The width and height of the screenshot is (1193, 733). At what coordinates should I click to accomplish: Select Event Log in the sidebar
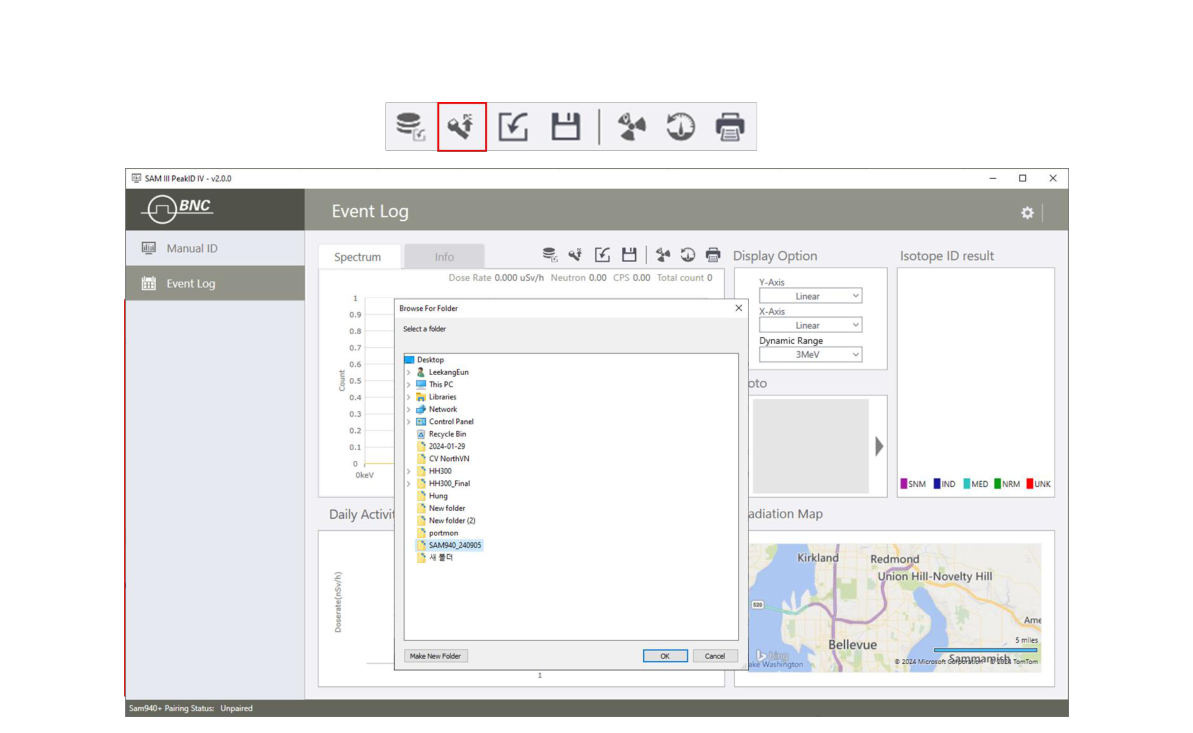(x=215, y=283)
